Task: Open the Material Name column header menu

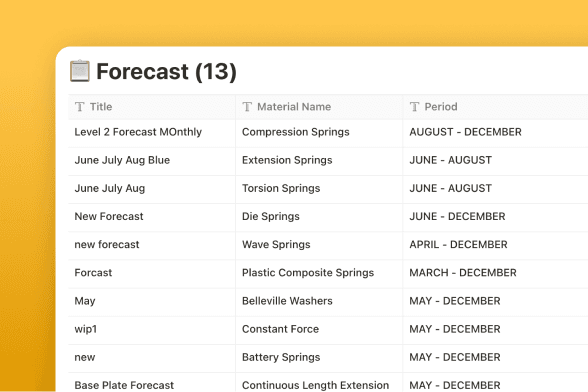Action: pyautogui.click(x=319, y=107)
